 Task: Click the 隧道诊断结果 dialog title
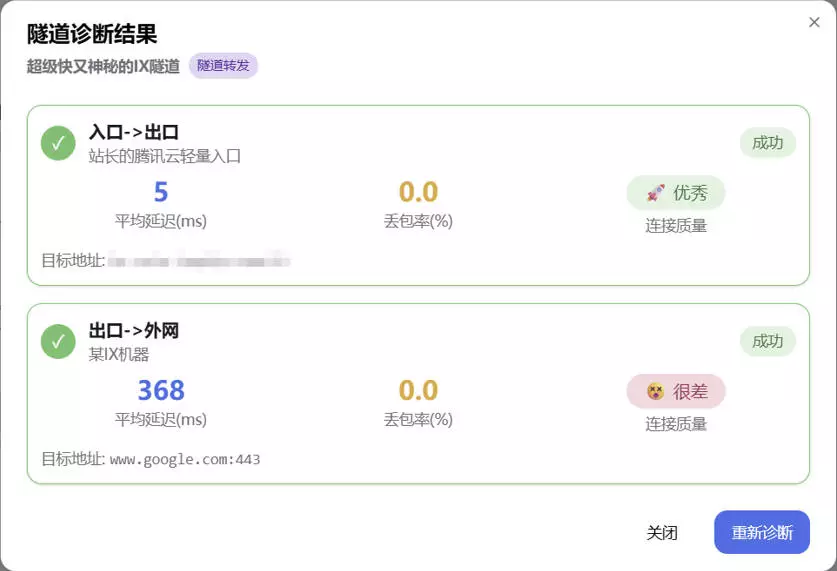pyautogui.click(x=92, y=34)
